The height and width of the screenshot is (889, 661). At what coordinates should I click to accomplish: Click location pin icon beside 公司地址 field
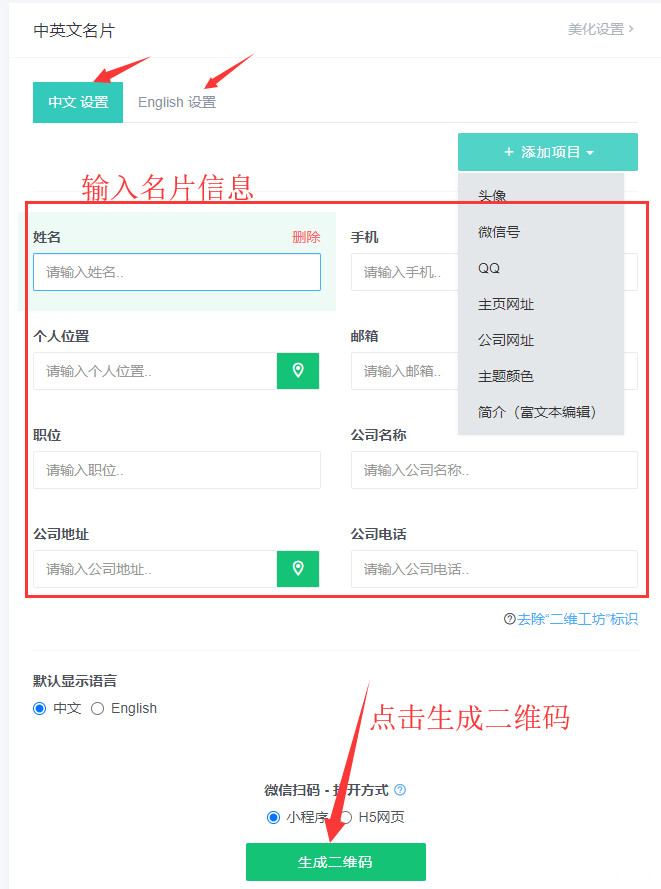298,569
